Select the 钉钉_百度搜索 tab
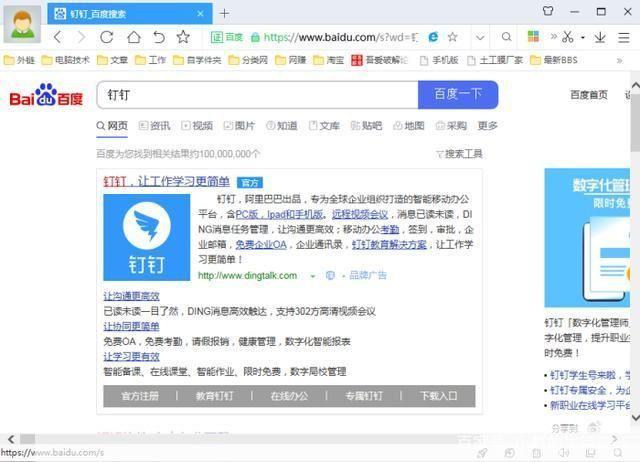This screenshot has height=462, width=640. pos(130,14)
